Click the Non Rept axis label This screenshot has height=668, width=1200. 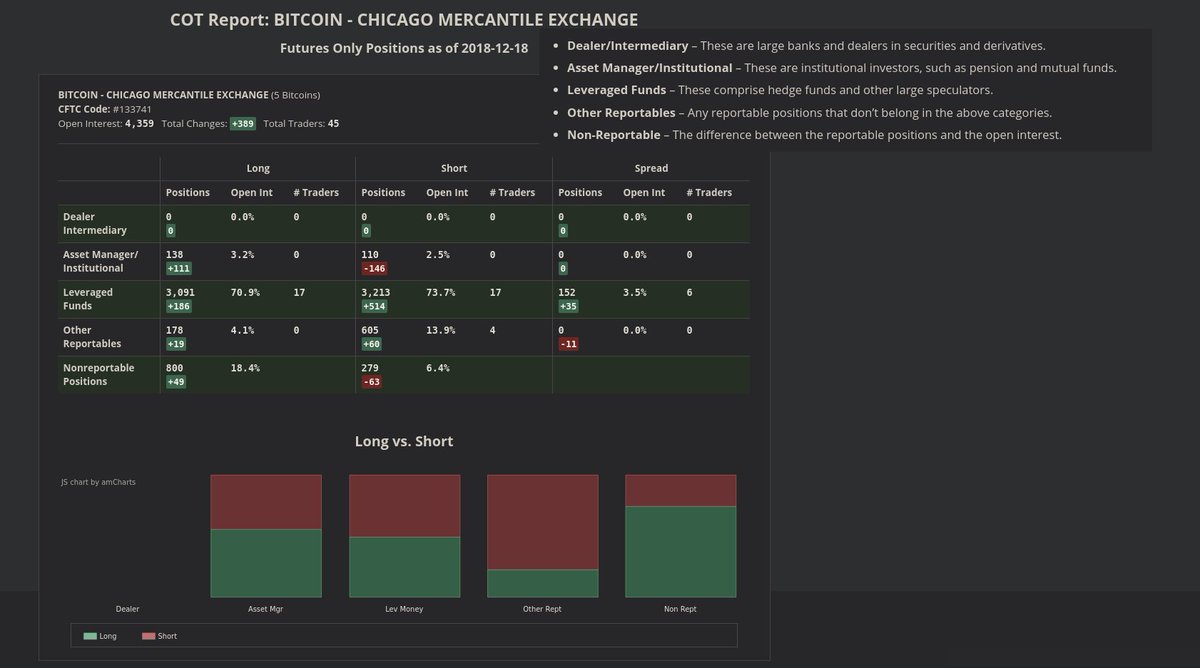click(680, 609)
